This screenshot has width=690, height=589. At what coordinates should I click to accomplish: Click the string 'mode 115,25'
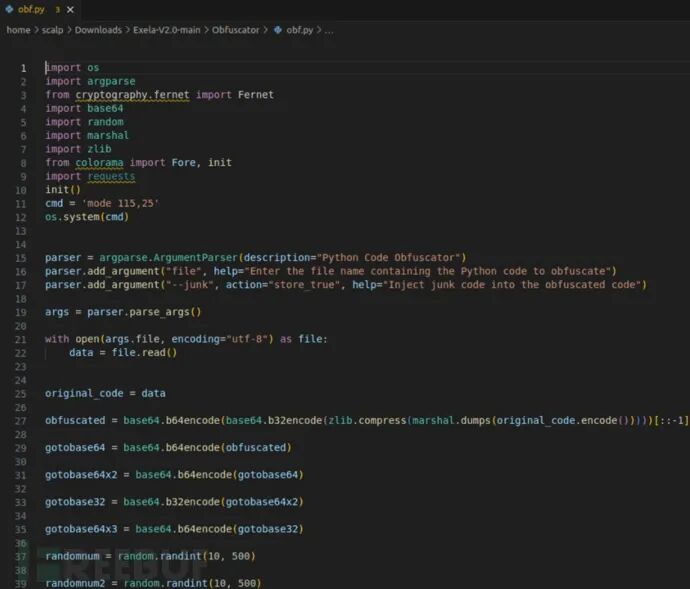pyautogui.click(x=120, y=203)
